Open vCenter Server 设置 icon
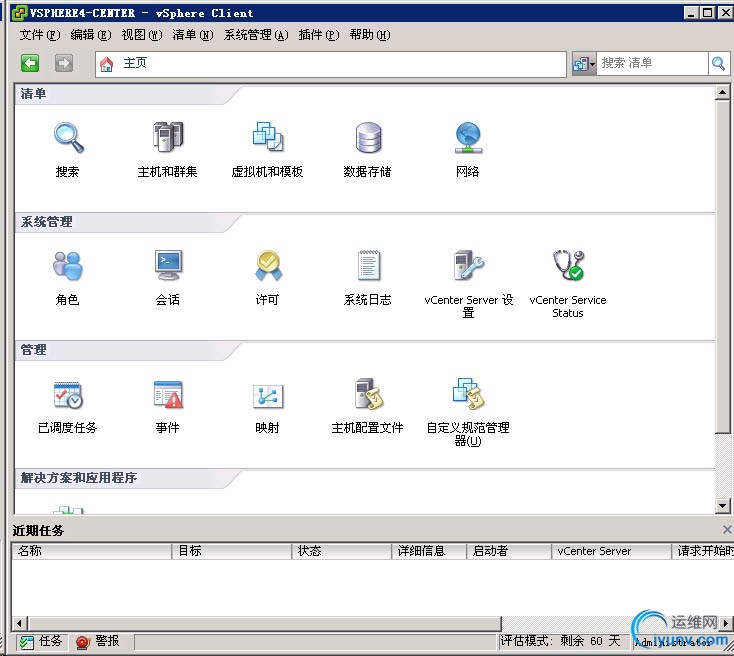 (x=469, y=265)
